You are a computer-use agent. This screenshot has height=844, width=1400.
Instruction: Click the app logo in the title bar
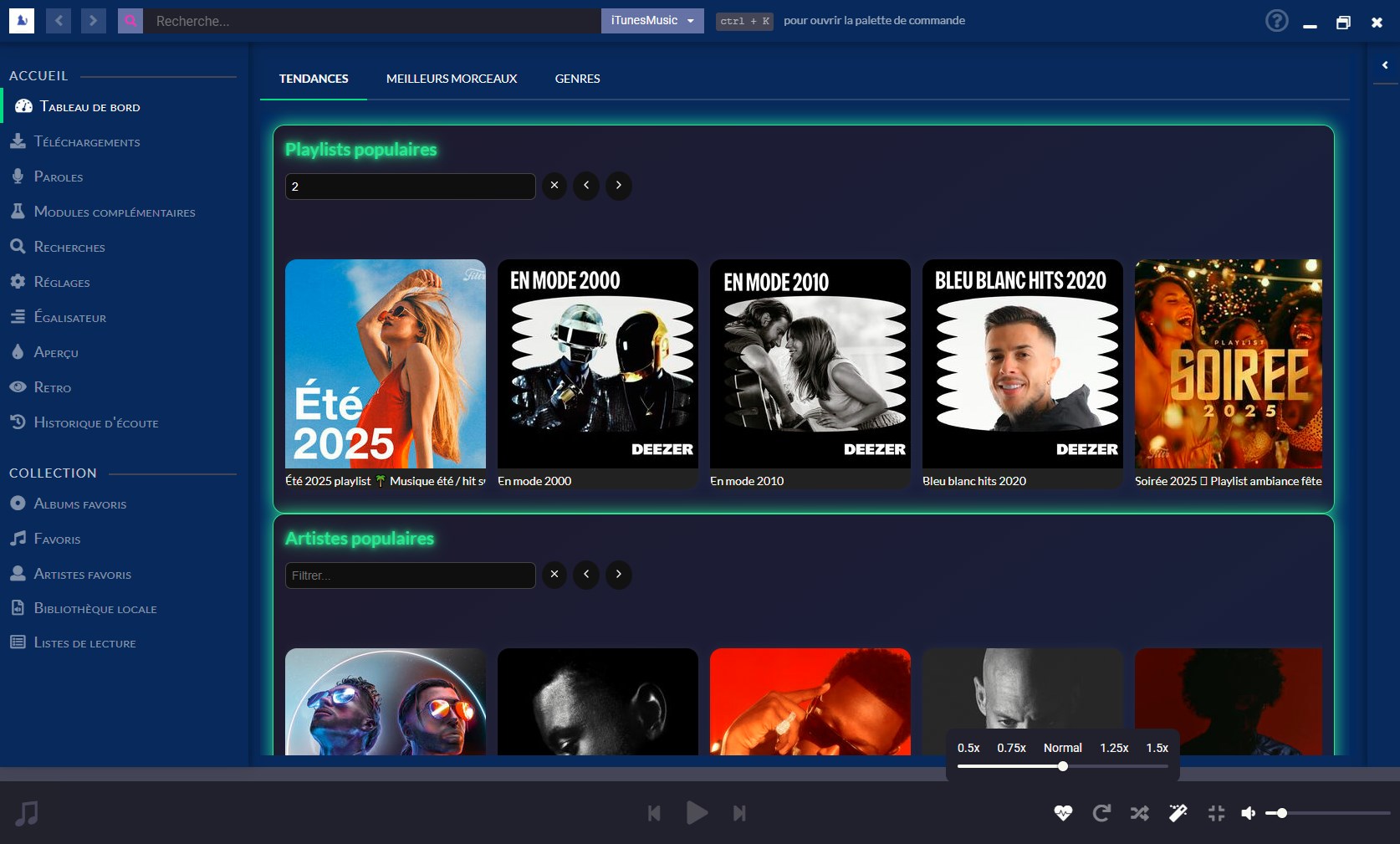click(22, 21)
